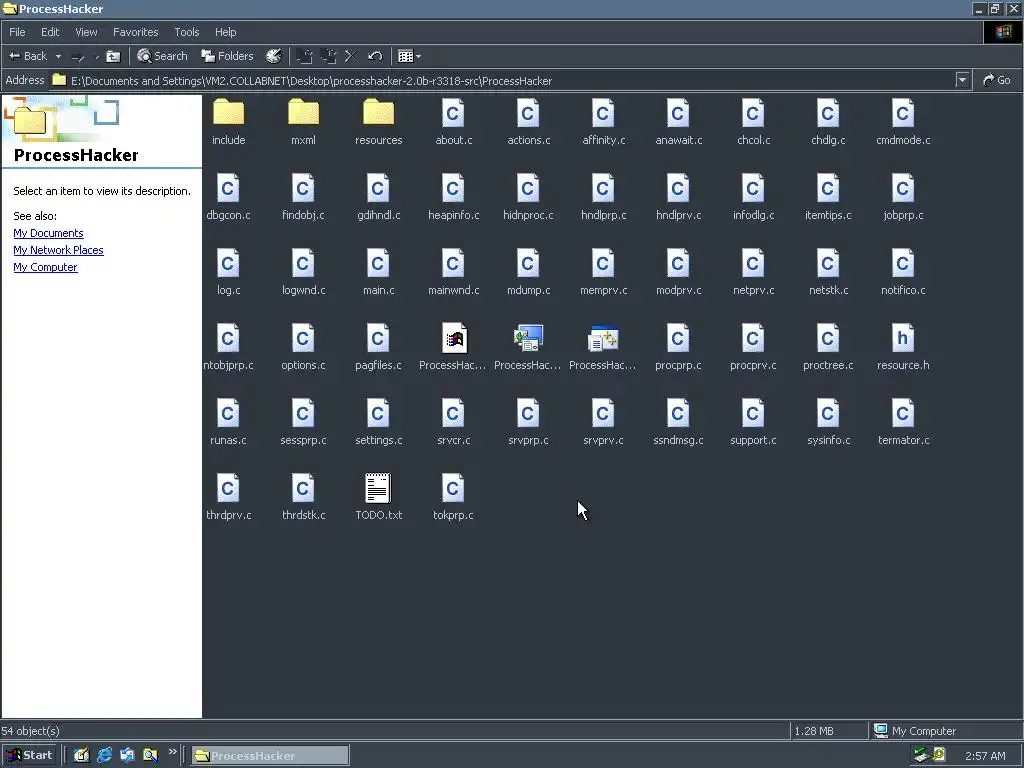This screenshot has height=768, width=1024.
Task: Select the about.c file icon
Action: 453,113
